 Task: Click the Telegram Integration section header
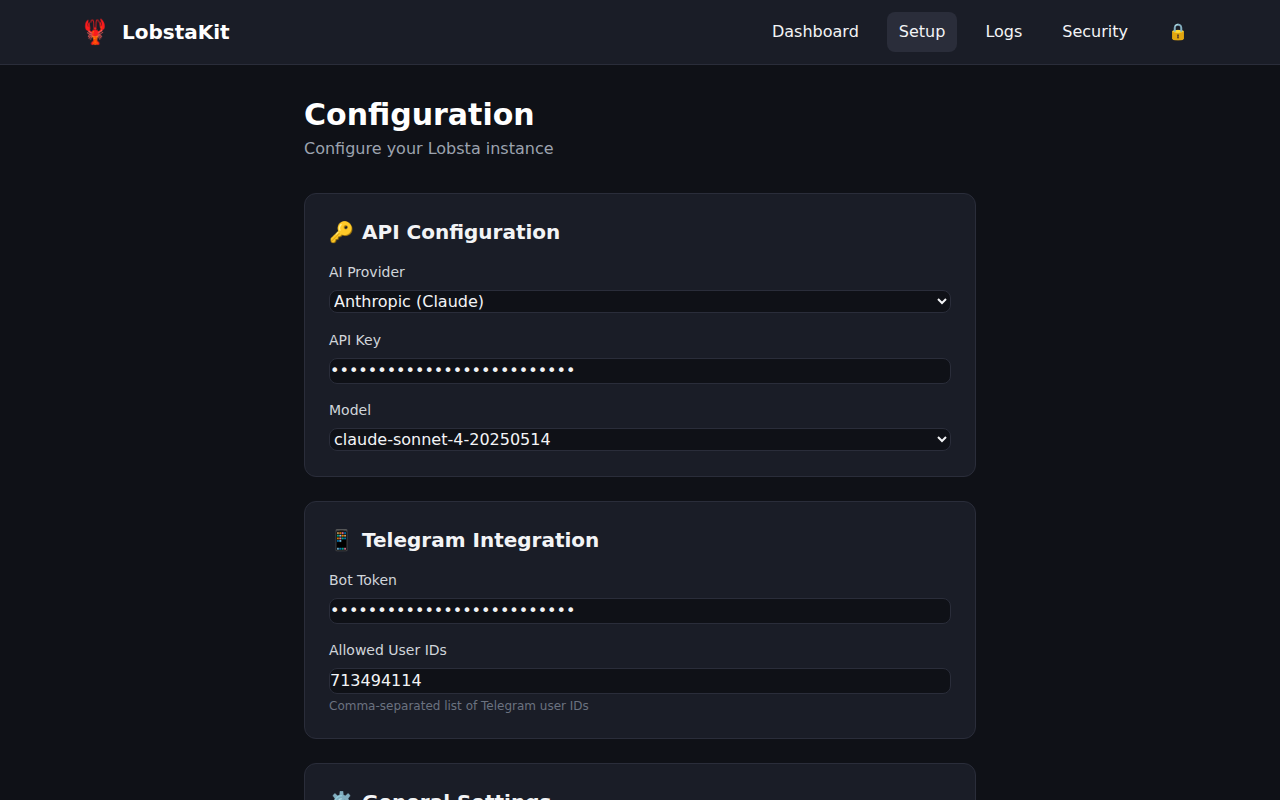pyautogui.click(x=480, y=539)
